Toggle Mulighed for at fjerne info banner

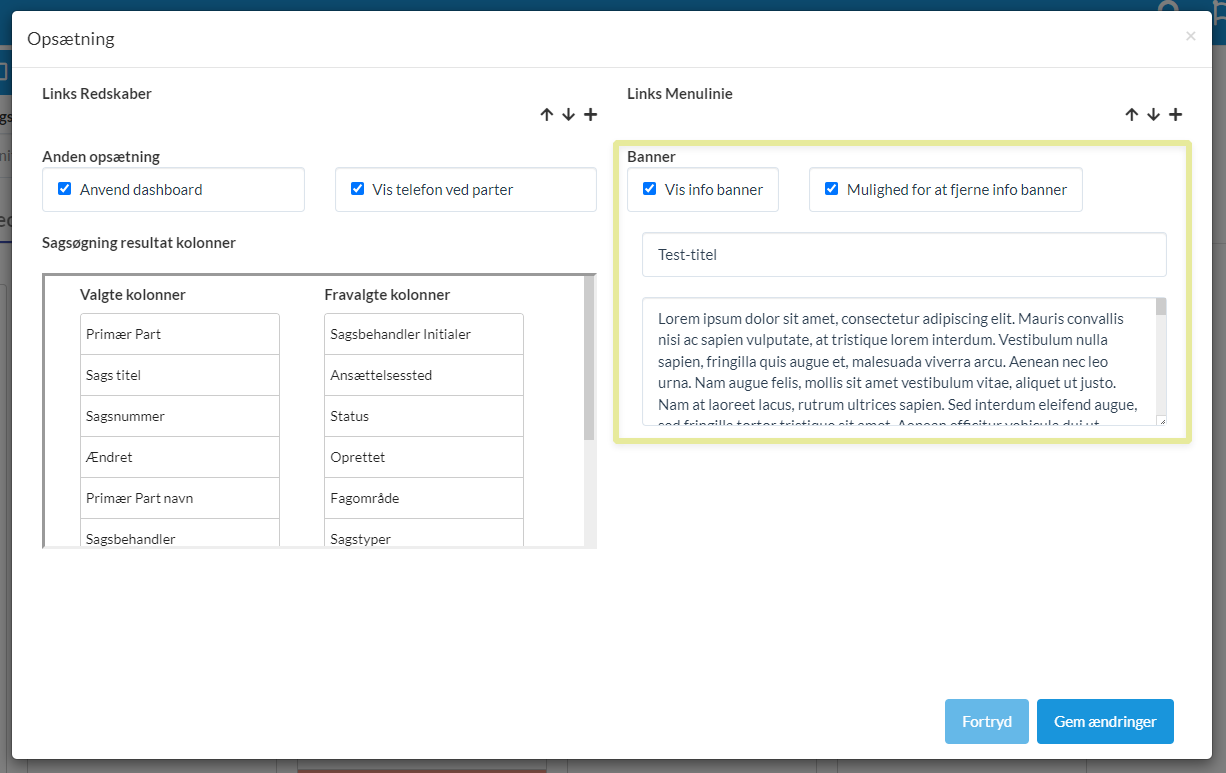(831, 189)
